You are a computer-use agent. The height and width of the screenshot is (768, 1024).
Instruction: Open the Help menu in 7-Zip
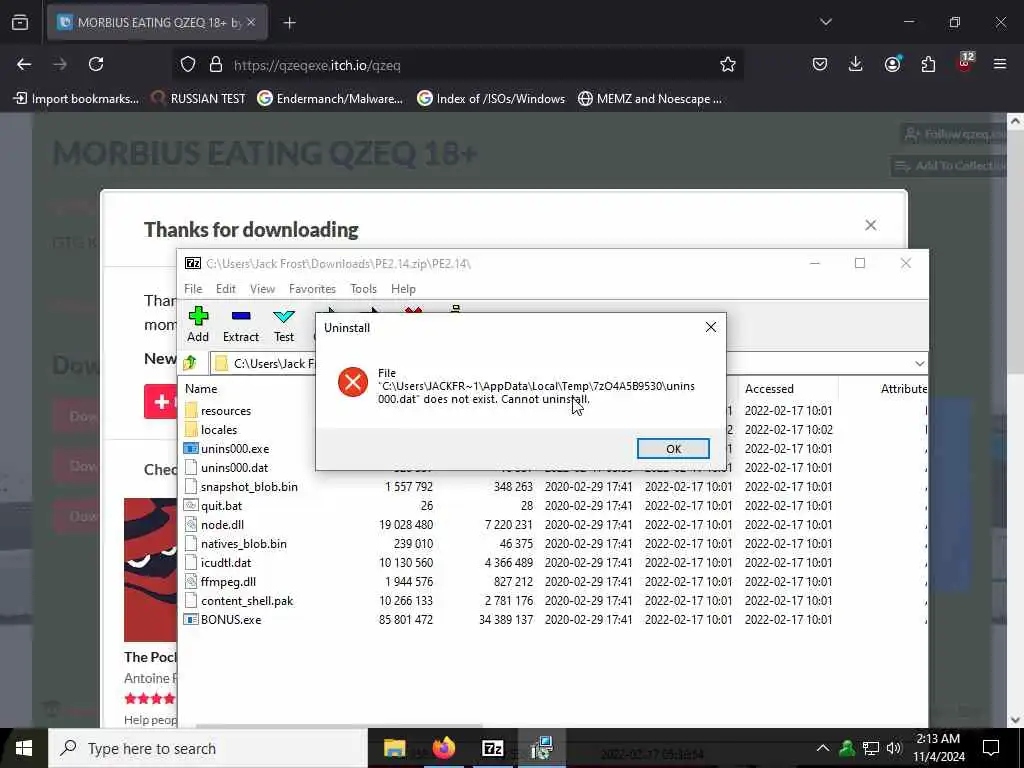[x=403, y=289]
